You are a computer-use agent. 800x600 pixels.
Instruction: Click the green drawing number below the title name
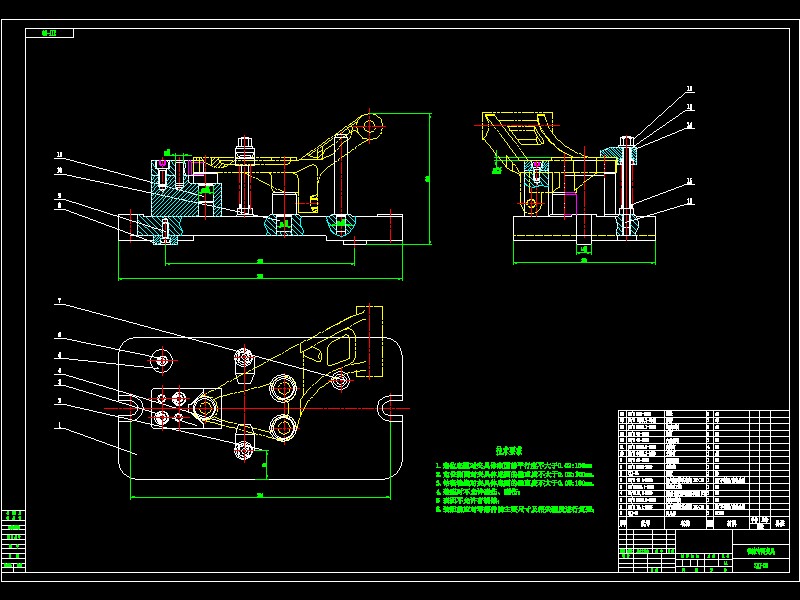(761, 565)
